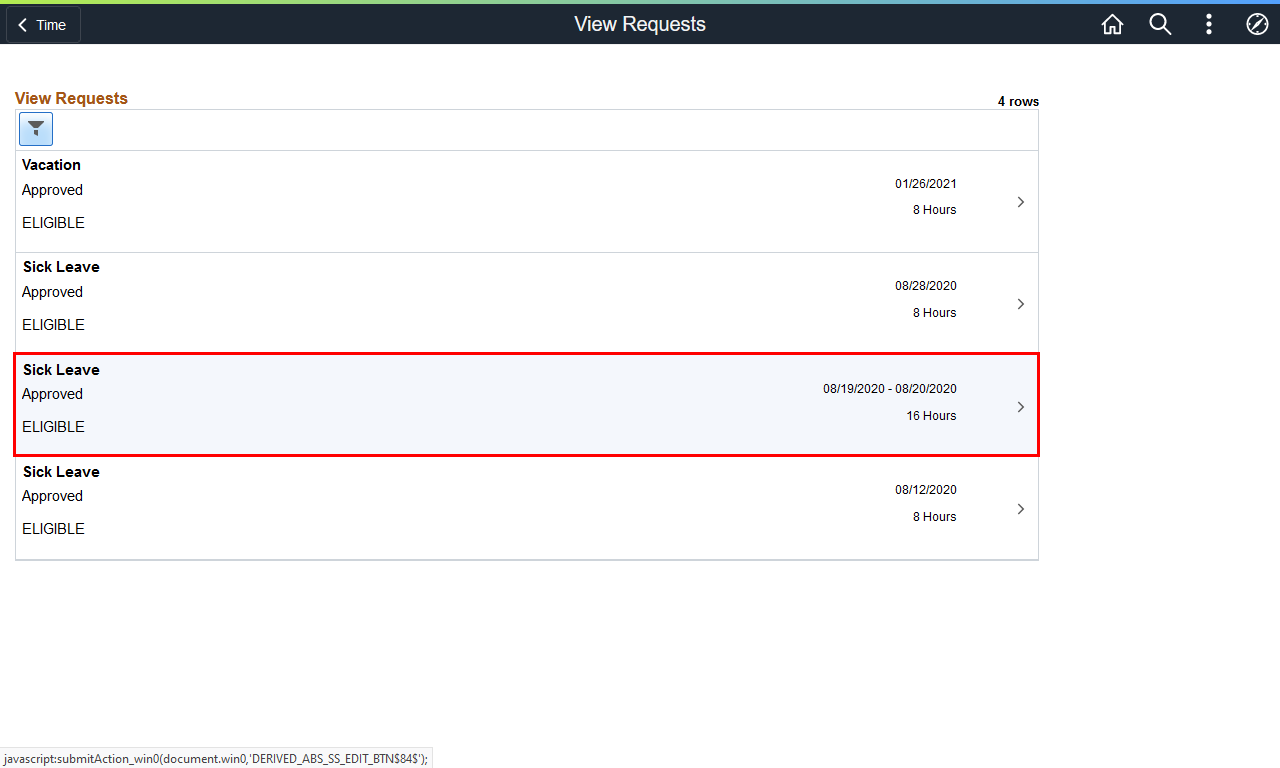Select Sick Leave title dated 08/12/2020
The image size is (1280, 768).
[61, 472]
